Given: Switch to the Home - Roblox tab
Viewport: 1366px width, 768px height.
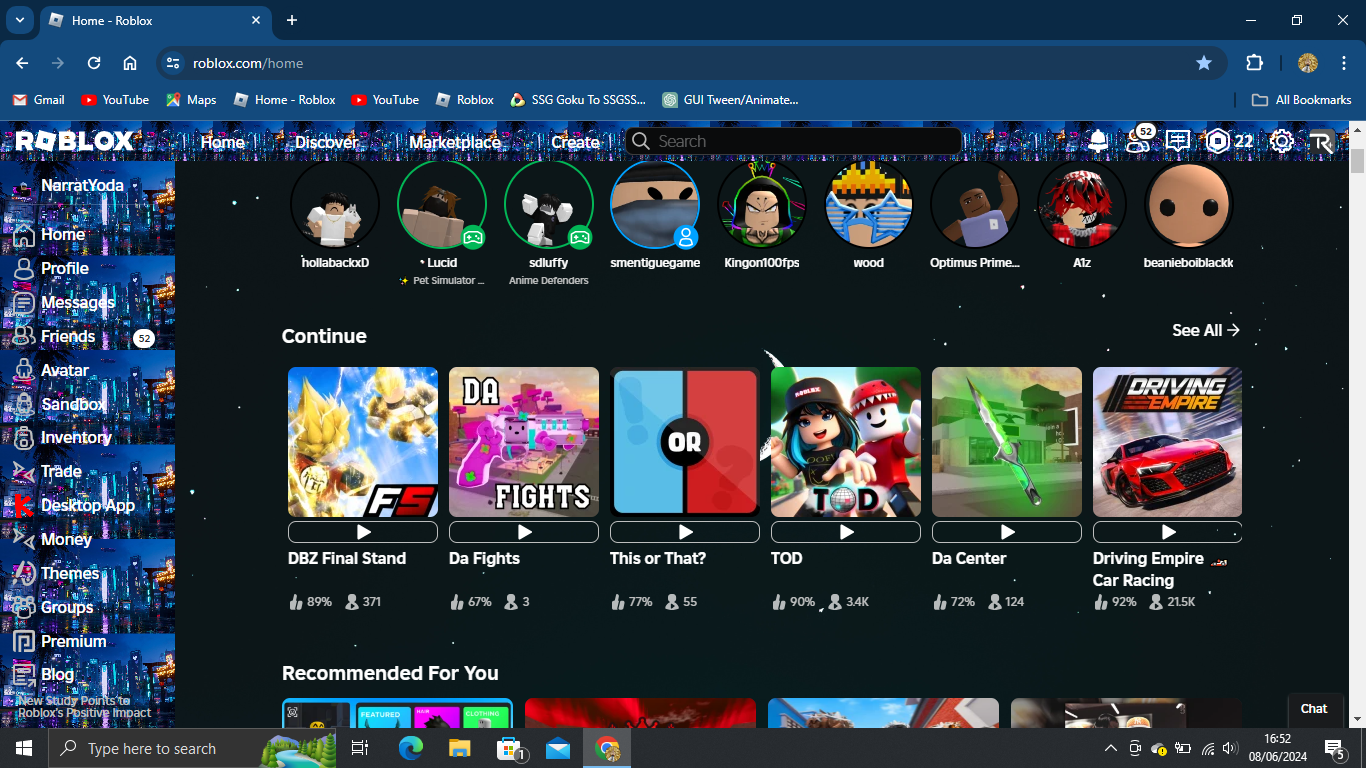Looking at the screenshot, I should pos(155,20).
